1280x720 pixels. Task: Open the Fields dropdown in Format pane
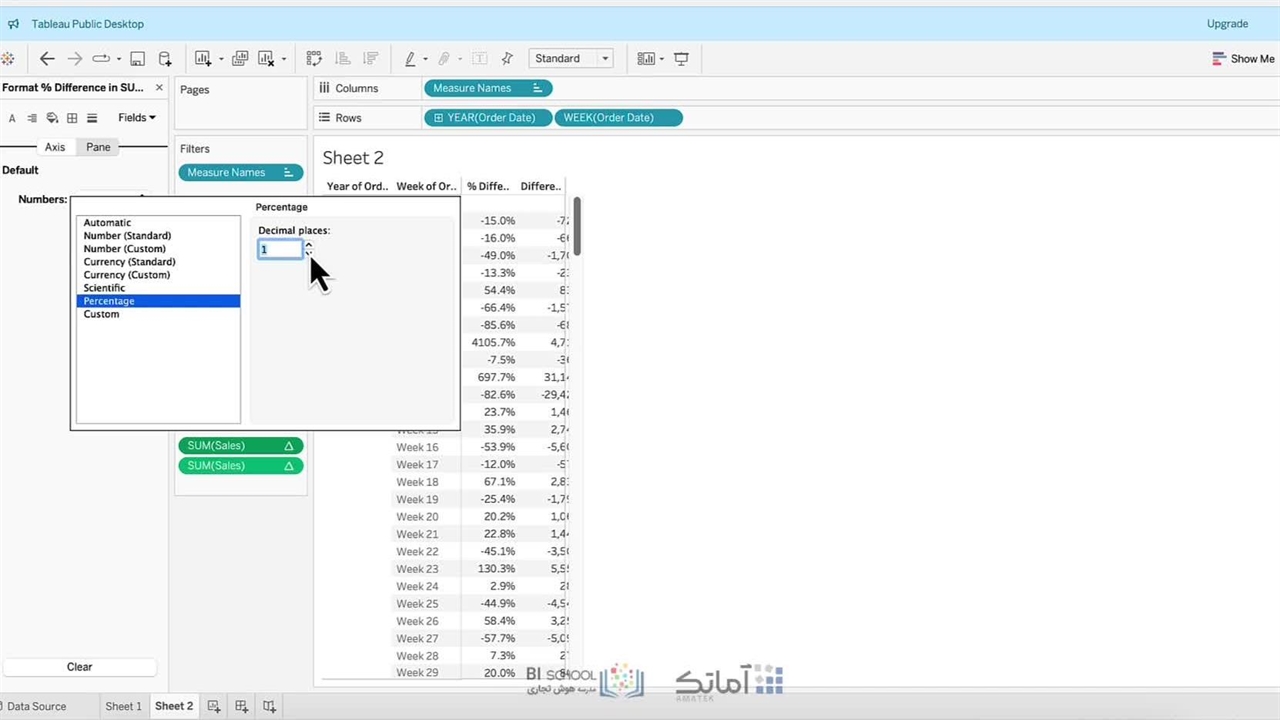136,118
